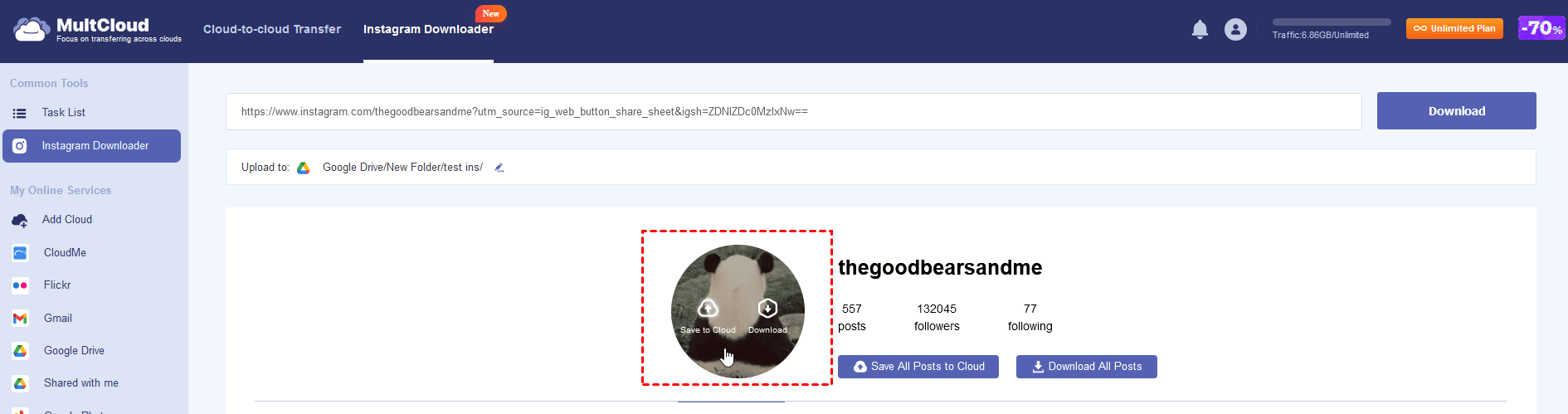Click the CloudMe service icon
This screenshot has width=1568, height=414.
point(20,253)
